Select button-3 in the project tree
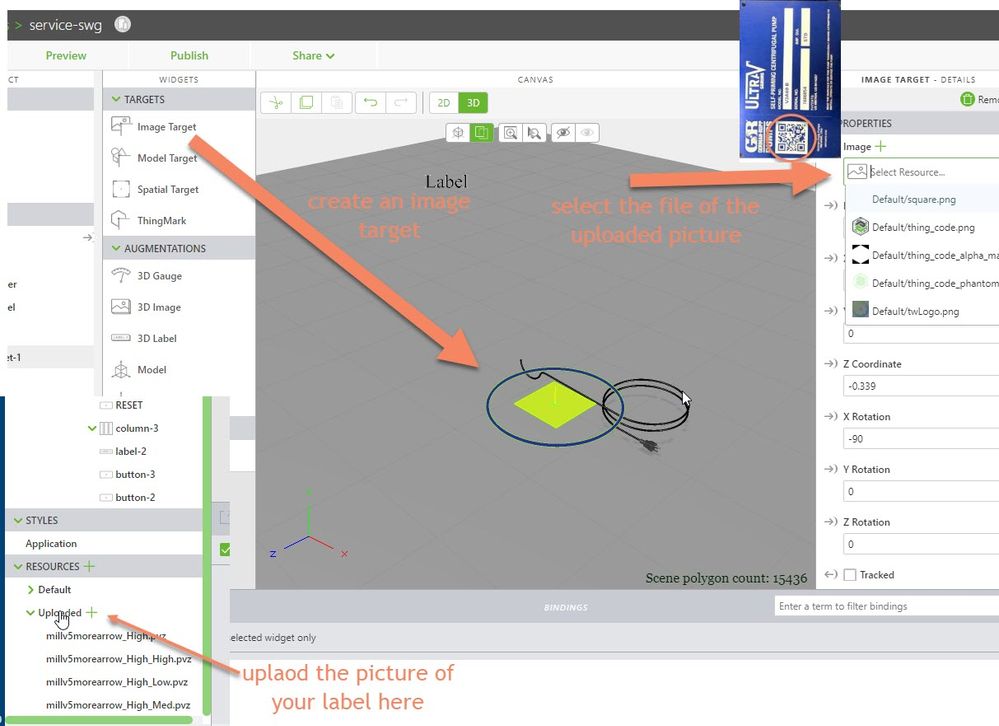 [135, 474]
